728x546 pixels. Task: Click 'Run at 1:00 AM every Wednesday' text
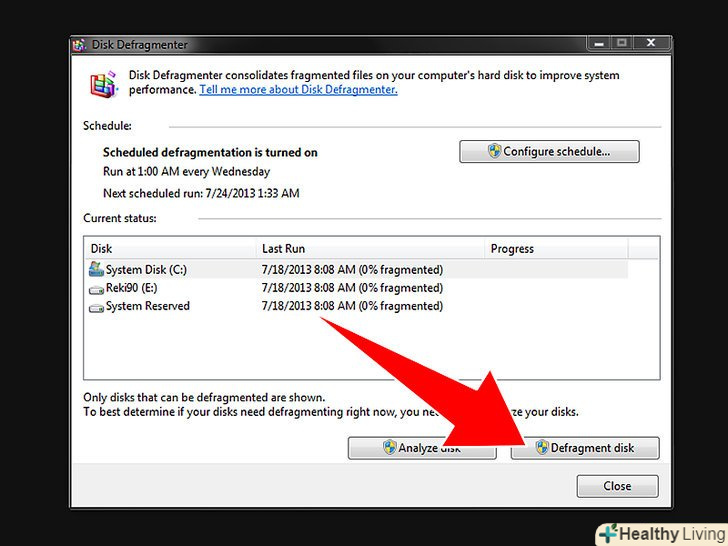[186, 172]
